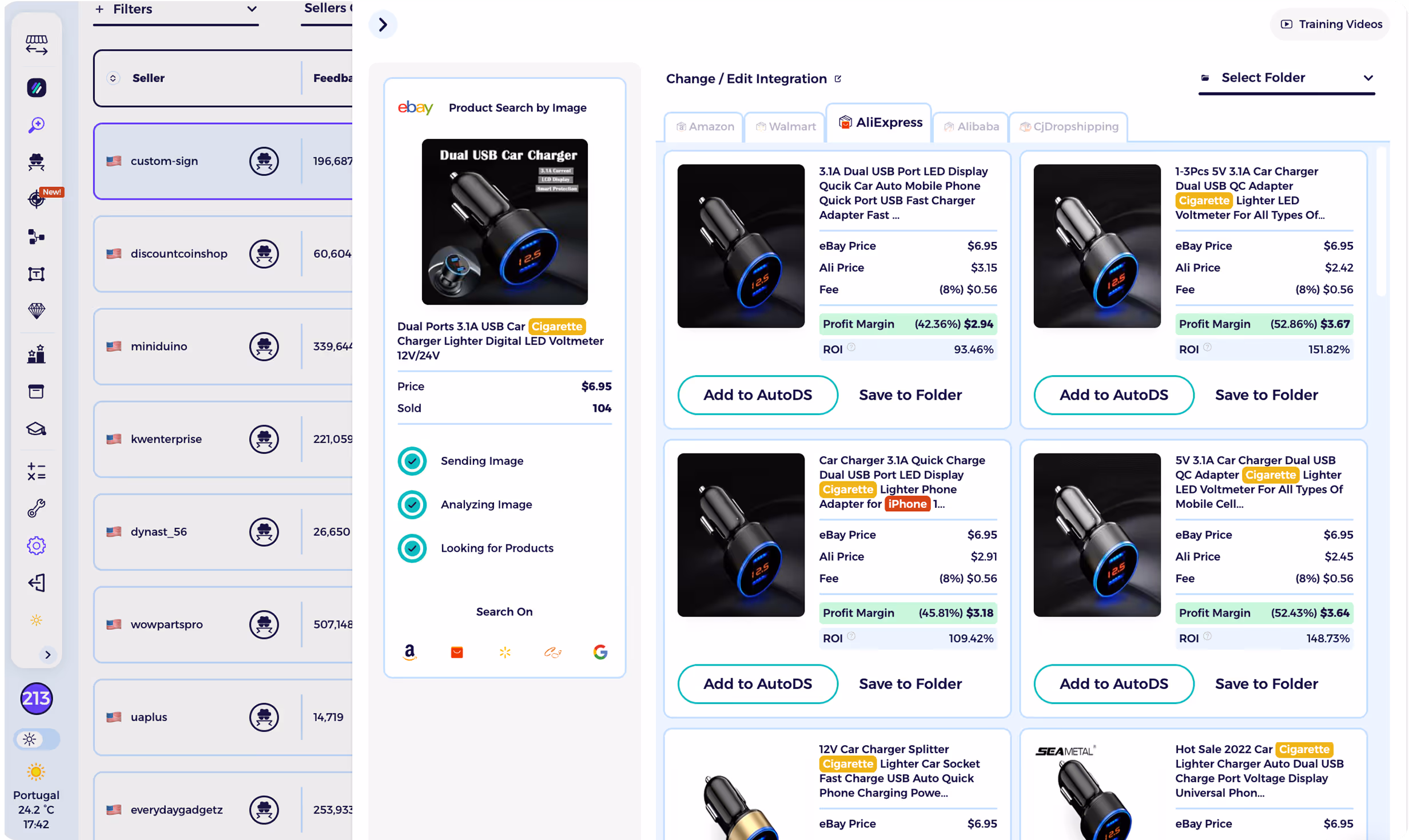
Task: Open the competitor spy icon in sidebar
Action: tap(36, 162)
